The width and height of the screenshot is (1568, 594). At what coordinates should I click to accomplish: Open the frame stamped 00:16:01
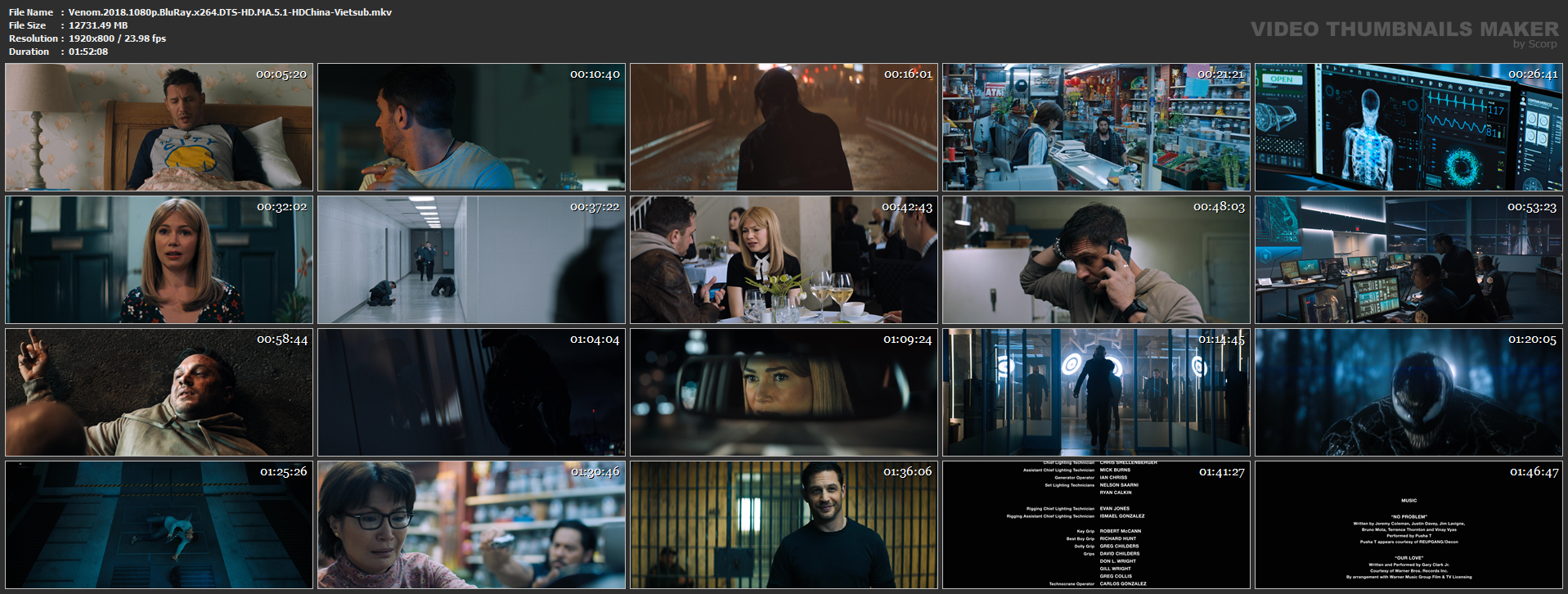click(784, 128)
